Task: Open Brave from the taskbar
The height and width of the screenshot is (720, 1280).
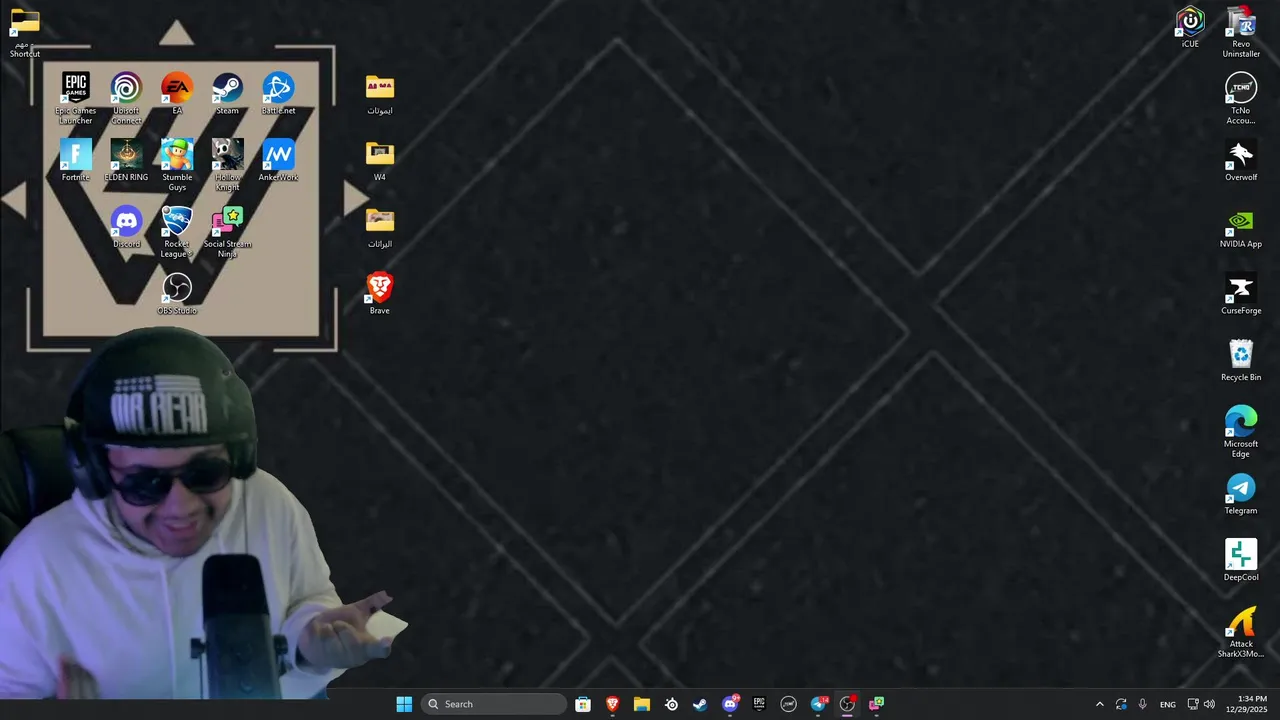Action: tap(612, 704)
